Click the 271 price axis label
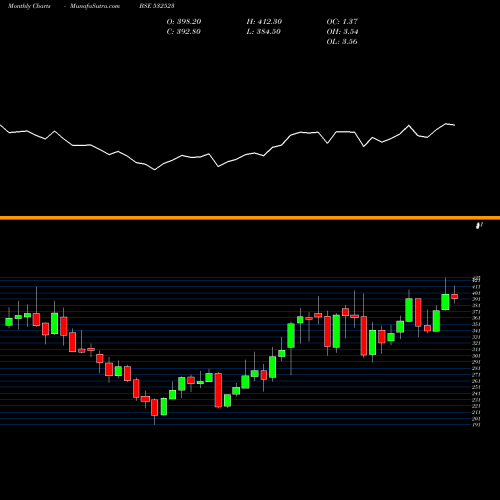The height and width of the screenshot is (500, 500). (x=476, y=374)
